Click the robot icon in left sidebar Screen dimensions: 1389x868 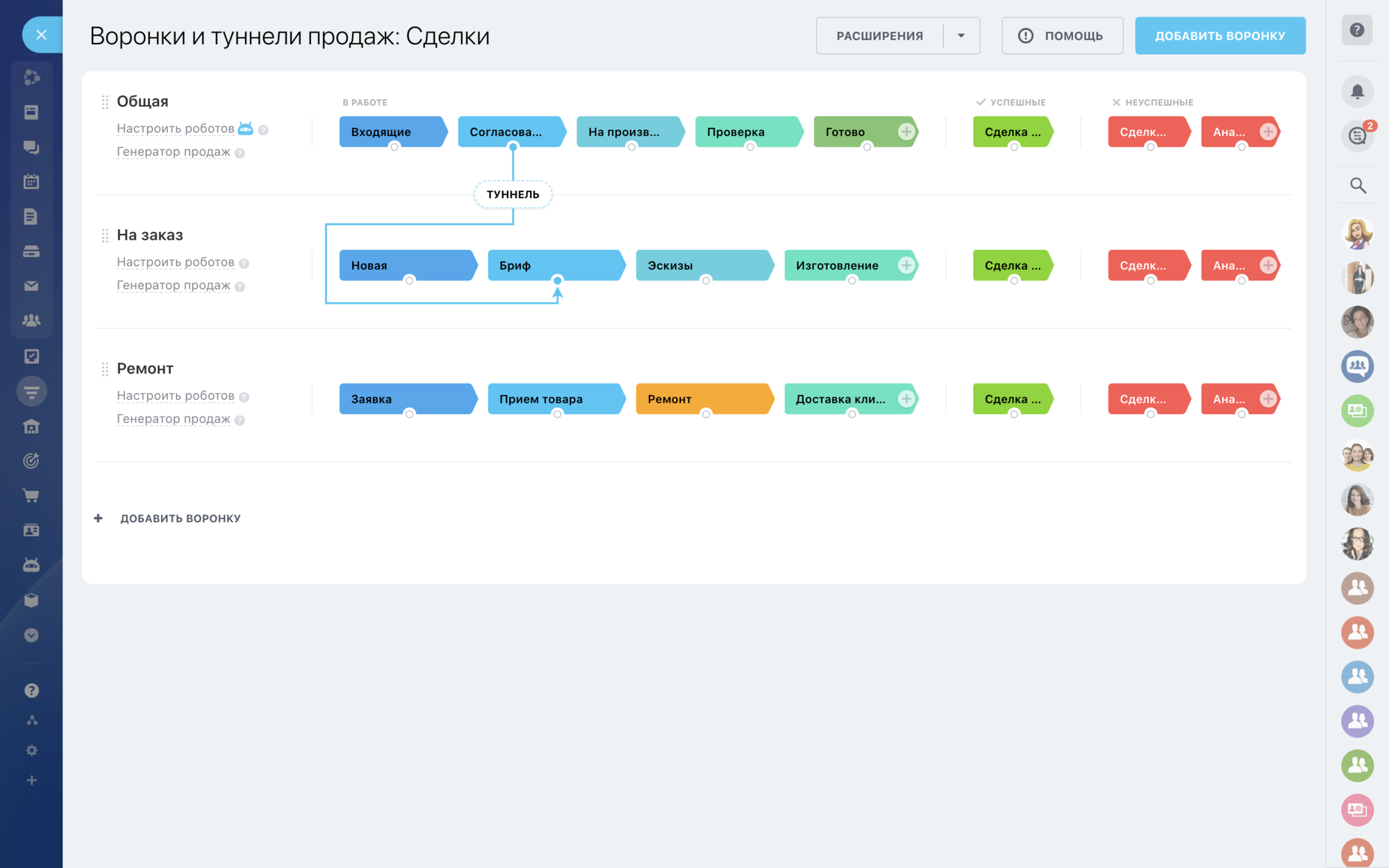click(31, 565)
